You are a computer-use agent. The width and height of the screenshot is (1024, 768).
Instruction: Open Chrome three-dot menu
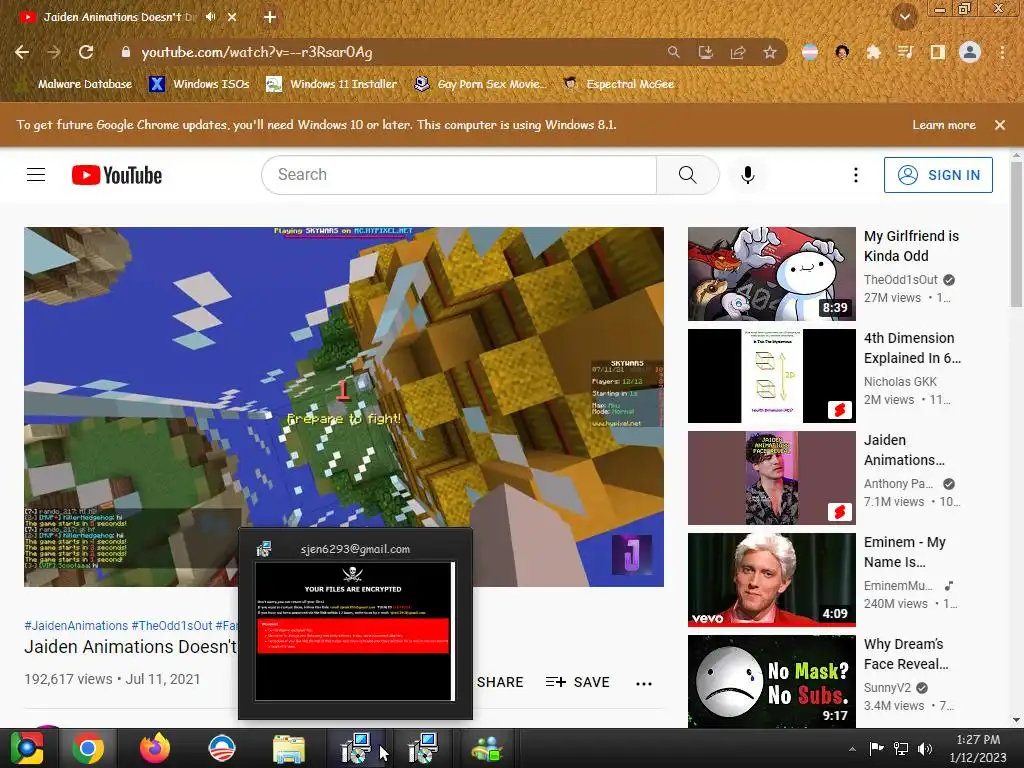(x=1002, y=52)
